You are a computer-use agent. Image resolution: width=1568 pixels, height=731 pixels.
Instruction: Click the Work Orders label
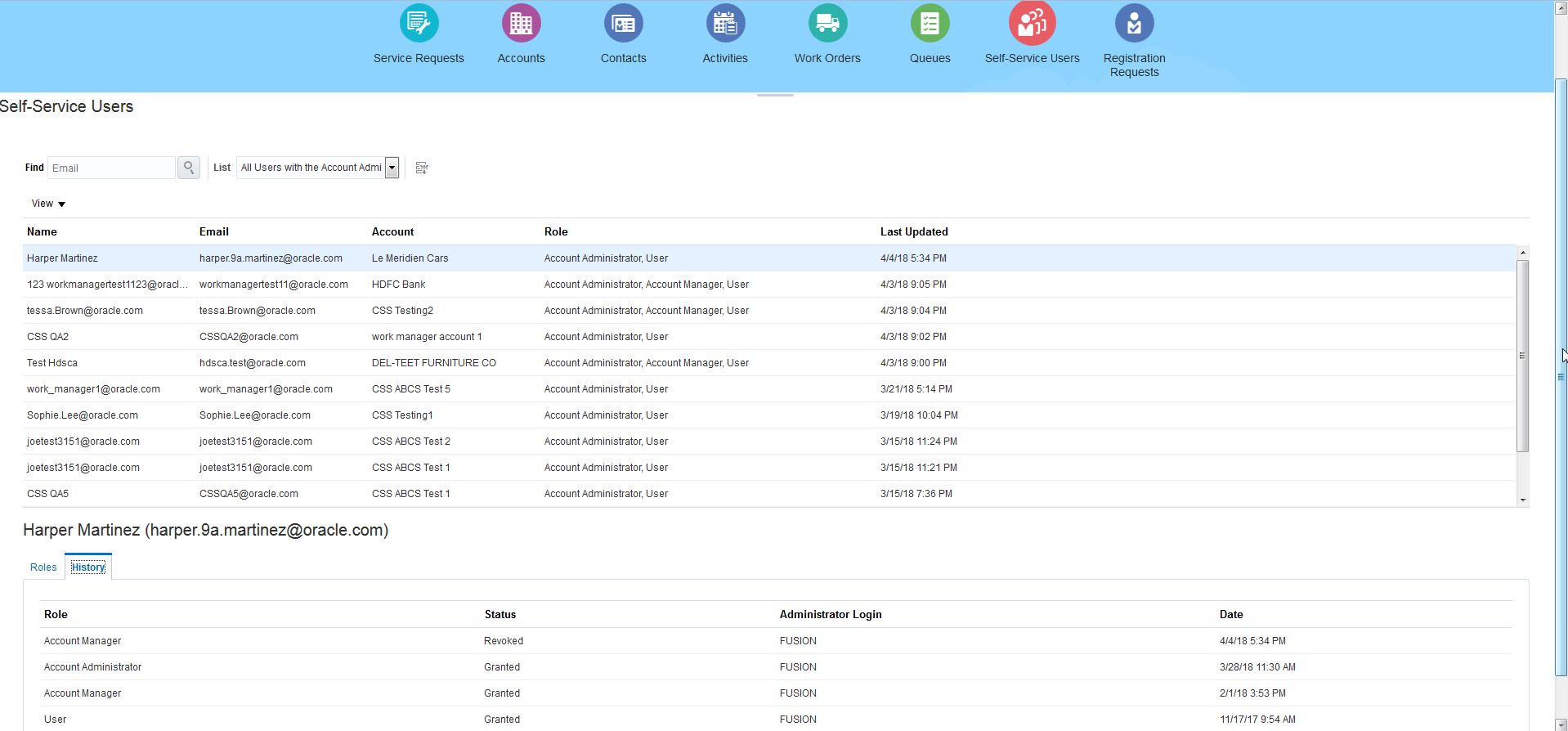click(827, 58)
